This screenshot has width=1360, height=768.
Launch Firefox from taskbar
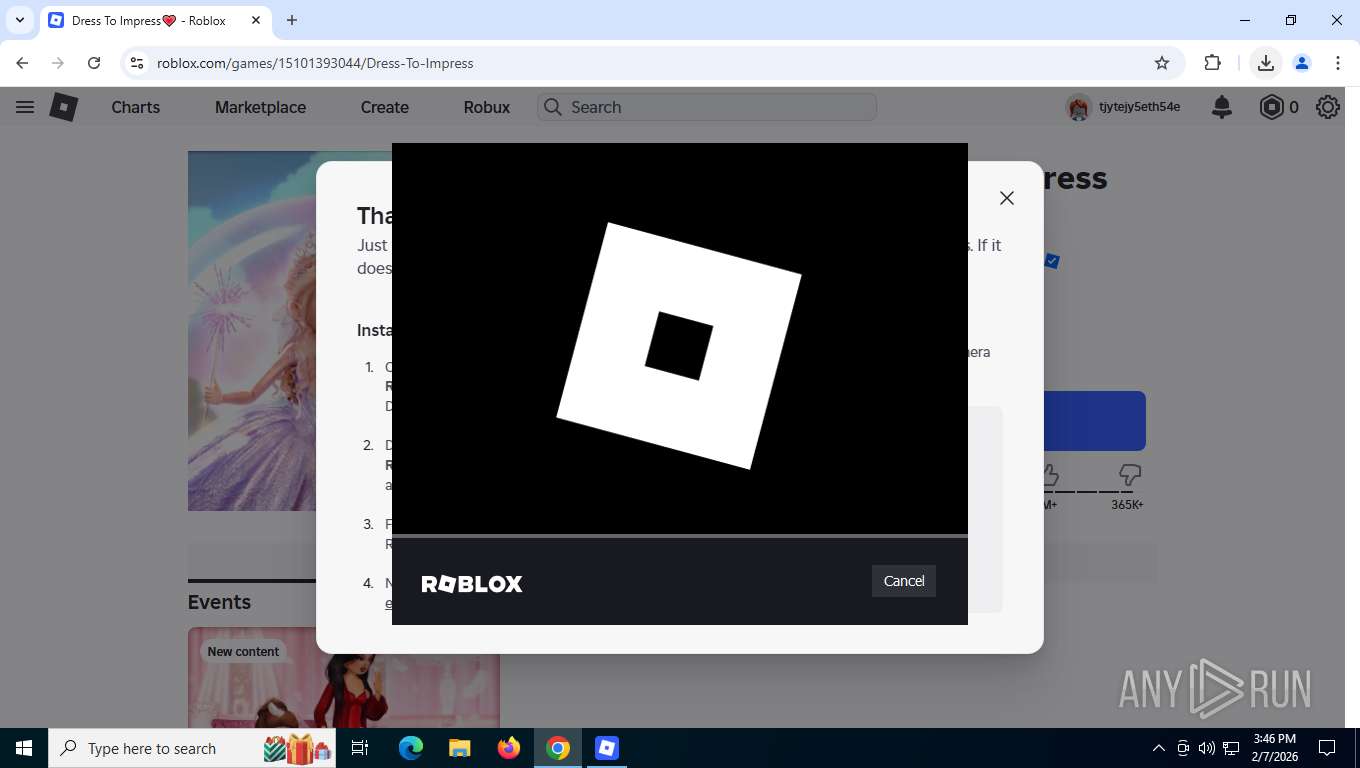pyautogui.click(x=509, y=748)
